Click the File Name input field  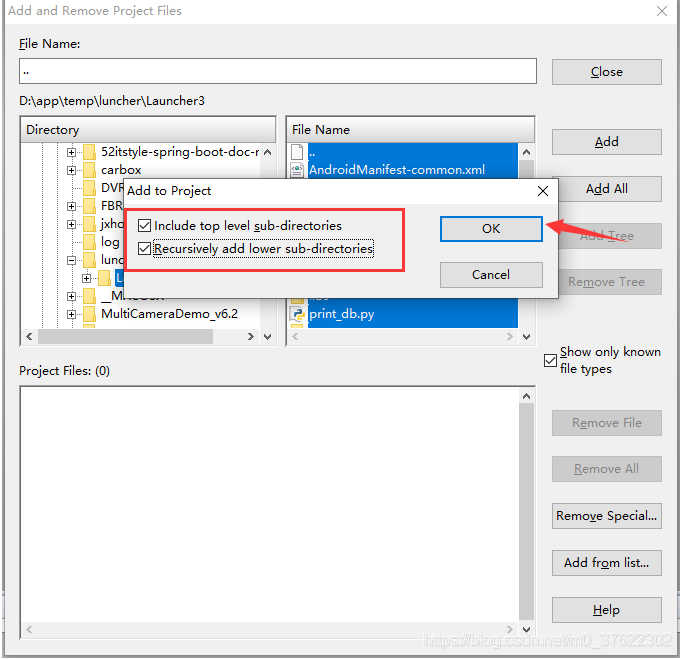pos(277,71)
